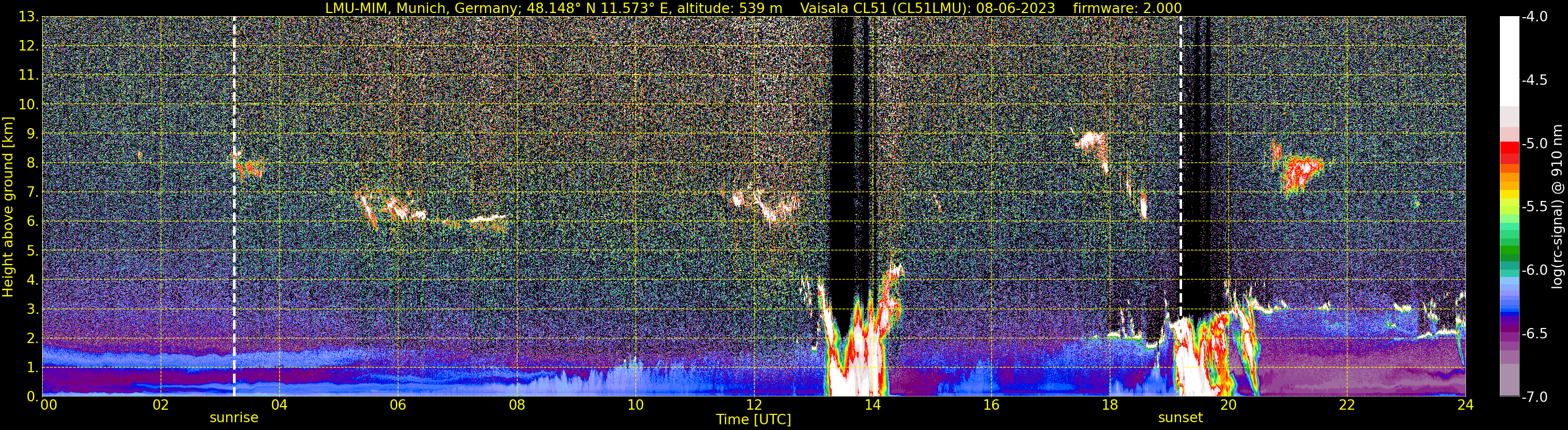
Task: Click the time axis tick '10'
Action: [636, 405]
